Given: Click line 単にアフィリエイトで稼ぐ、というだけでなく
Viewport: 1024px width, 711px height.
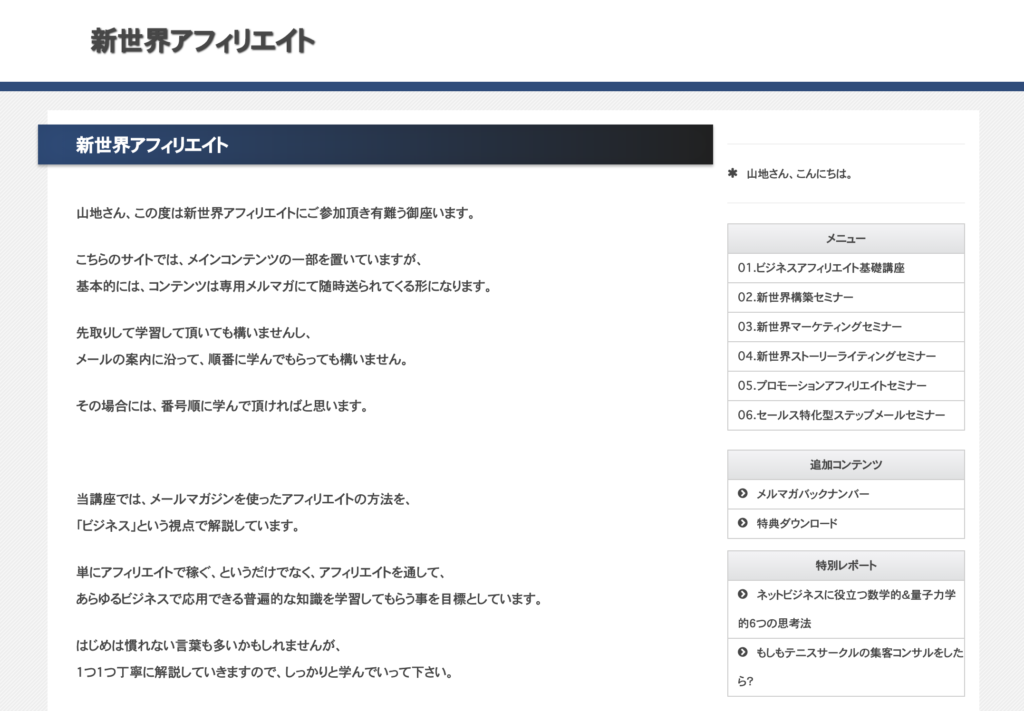Looking at the screenshot, I should click(261, 572).
